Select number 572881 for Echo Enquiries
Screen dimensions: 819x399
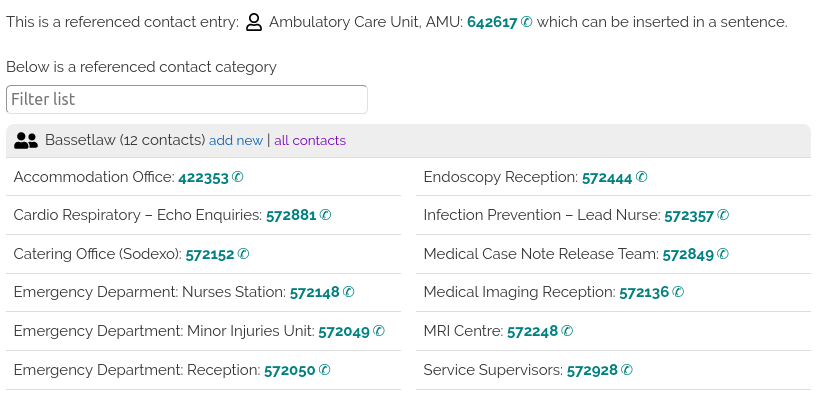(x=291, y=215)
